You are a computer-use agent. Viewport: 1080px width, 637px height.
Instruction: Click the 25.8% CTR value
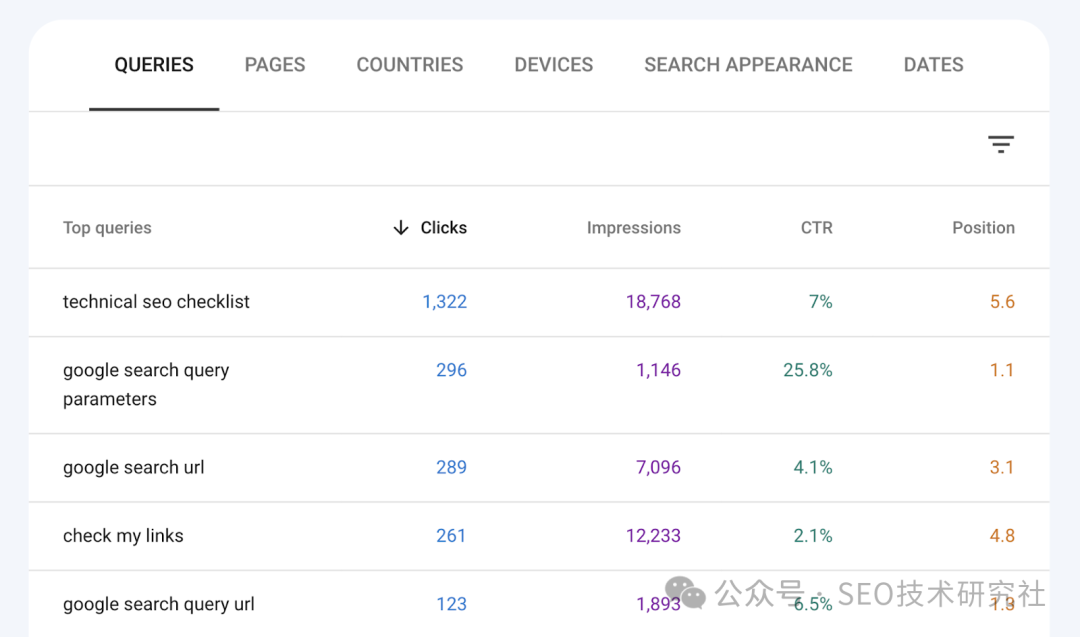808,370
